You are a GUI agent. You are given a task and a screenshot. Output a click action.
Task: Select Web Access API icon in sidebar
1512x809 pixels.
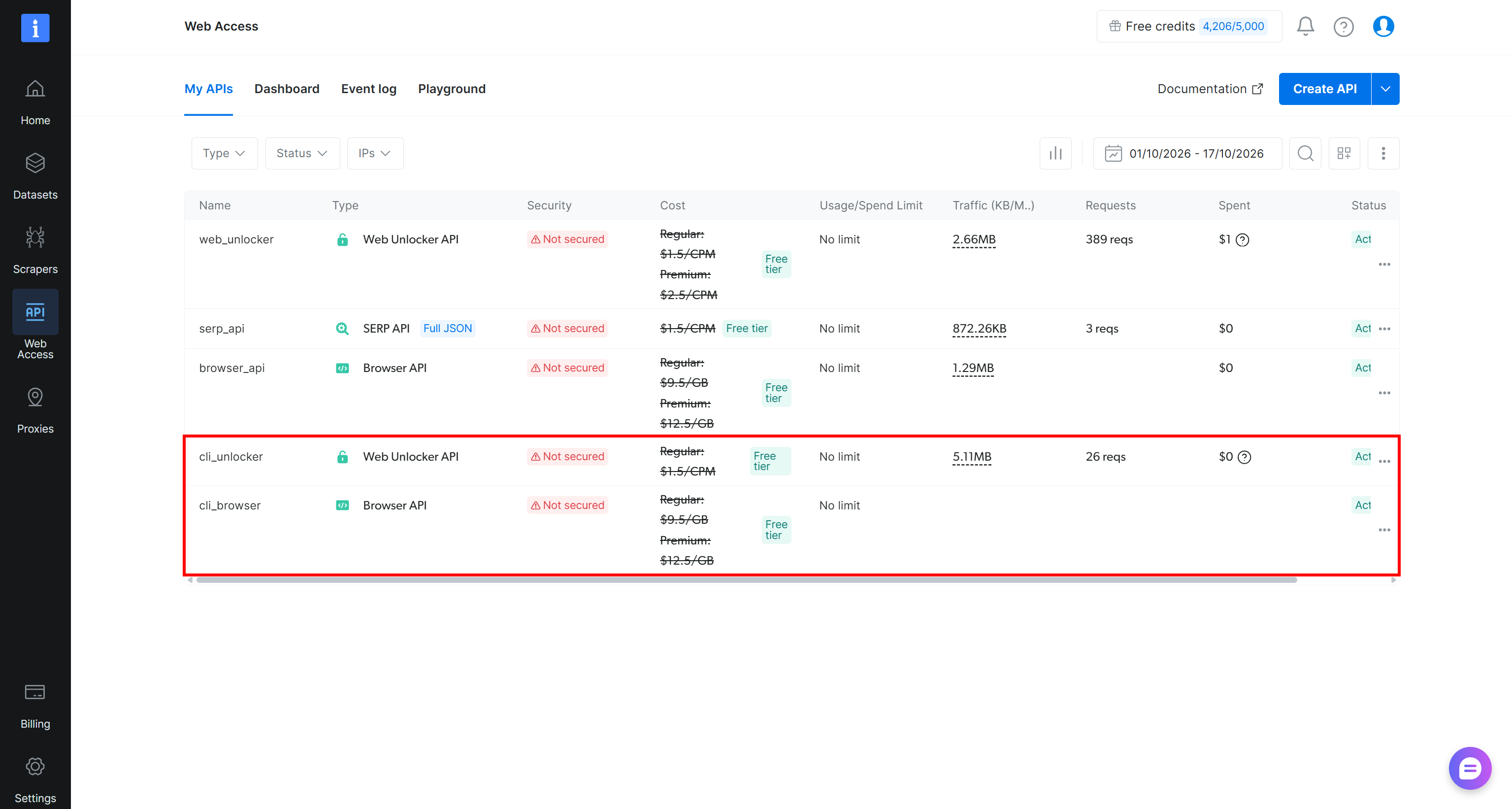tap(35, 312)
